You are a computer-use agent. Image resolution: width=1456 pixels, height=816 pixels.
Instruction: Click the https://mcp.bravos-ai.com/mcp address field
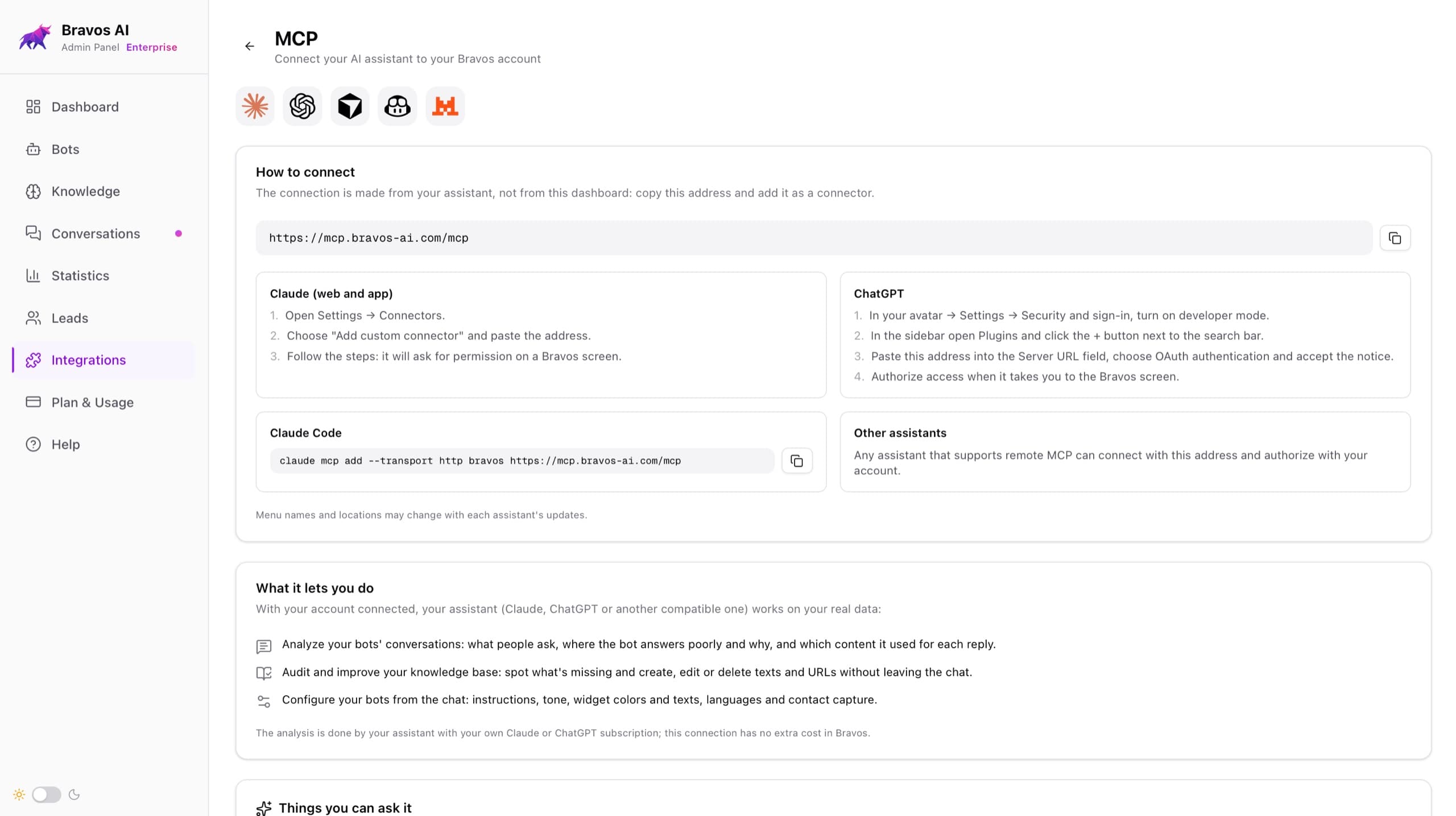tap(814, 238)
